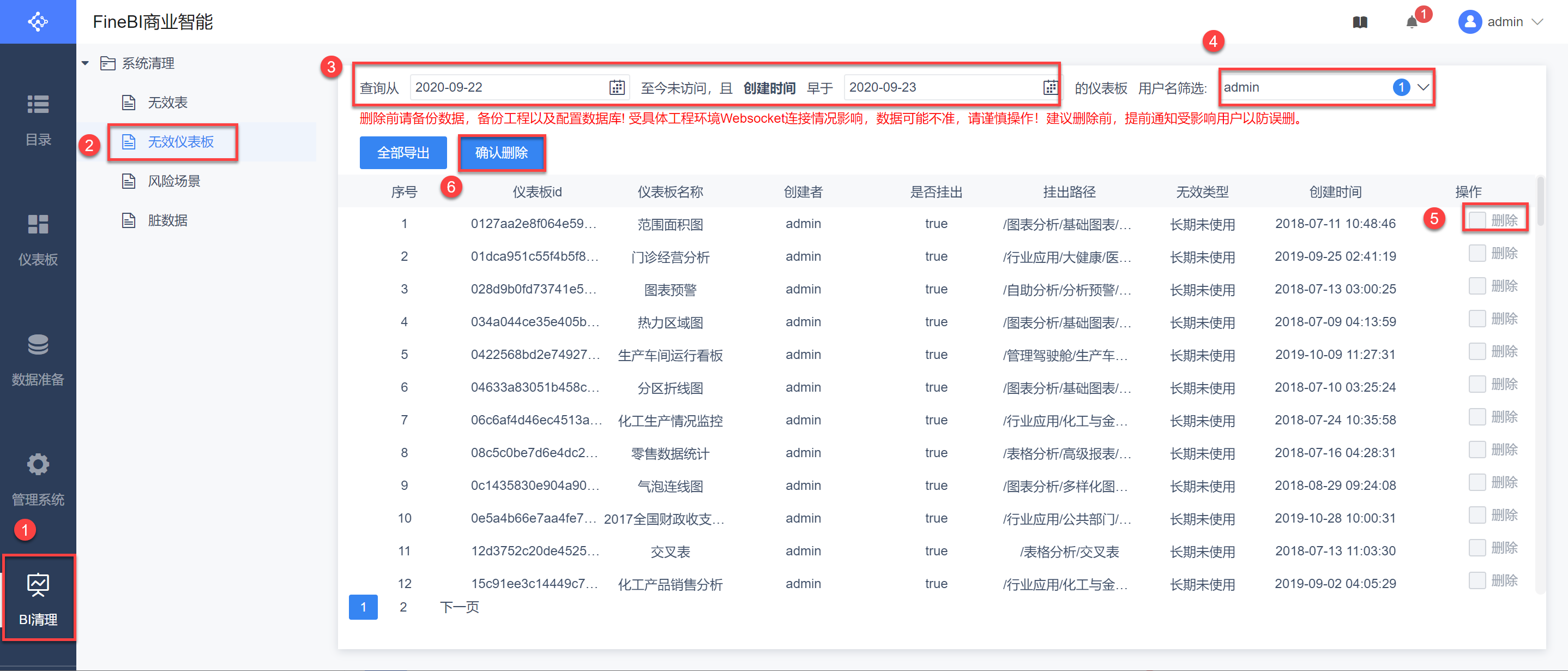Viewport: 1568px width, 671px height.
Task: Select 无效表 in the tree
Action: (x=167, y=103)
